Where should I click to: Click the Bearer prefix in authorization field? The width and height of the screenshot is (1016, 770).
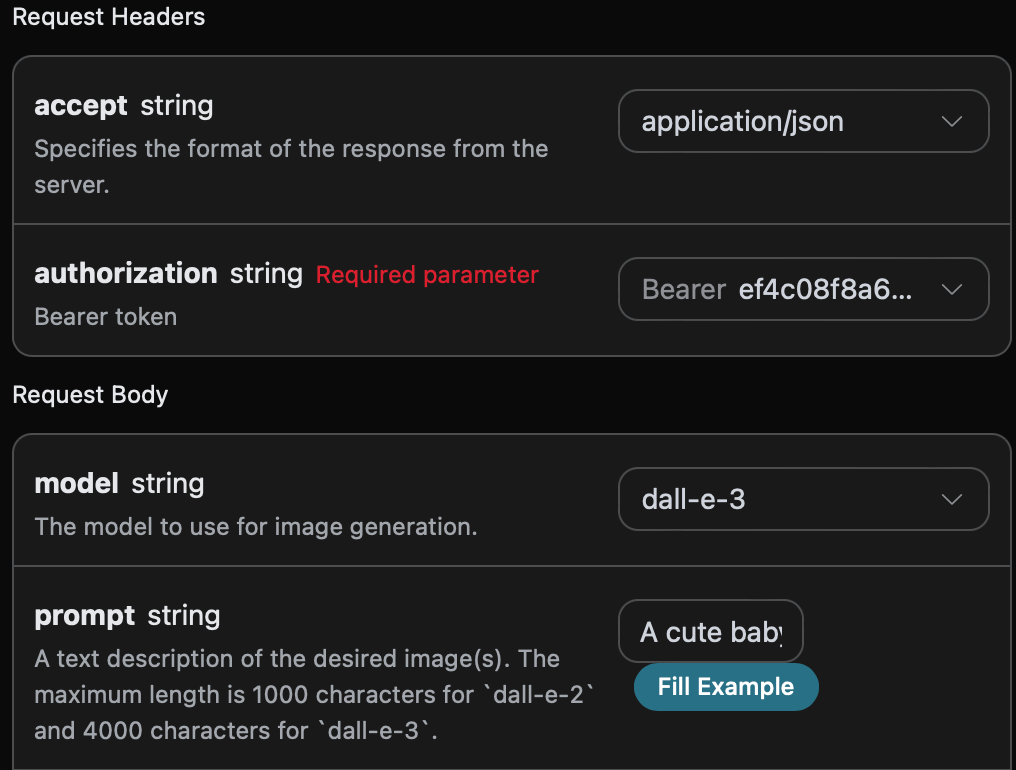pyautogui.click(x=684, y=290)
